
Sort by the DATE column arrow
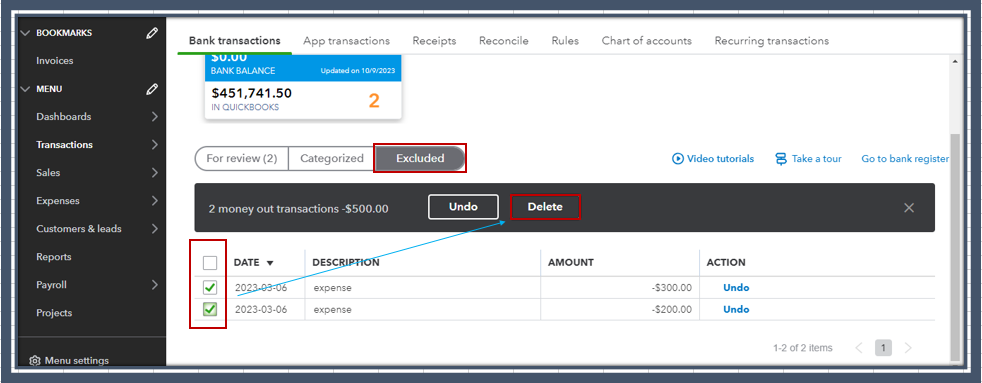click(x=270, y=263)
